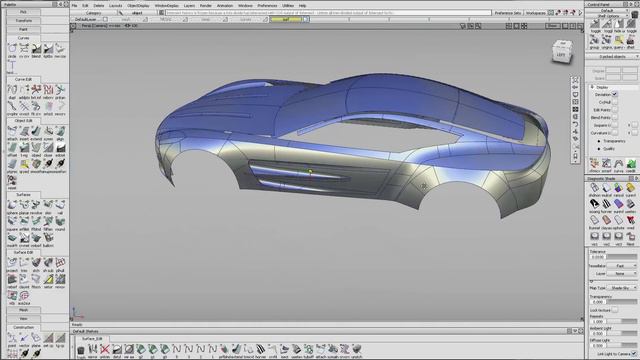Image resolution: width=640 pixels, height=360 pixels.
Task: Open the Layers menu
Action: click(x=189, y=6)
